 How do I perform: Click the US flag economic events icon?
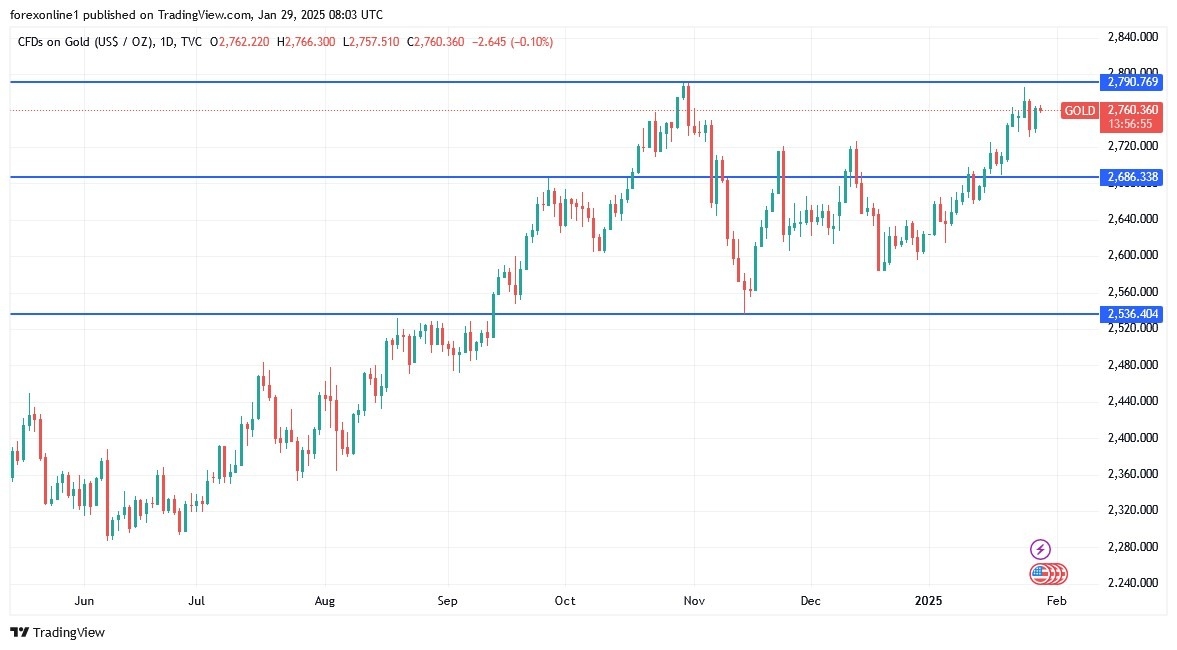click(x=1042, y=574)
